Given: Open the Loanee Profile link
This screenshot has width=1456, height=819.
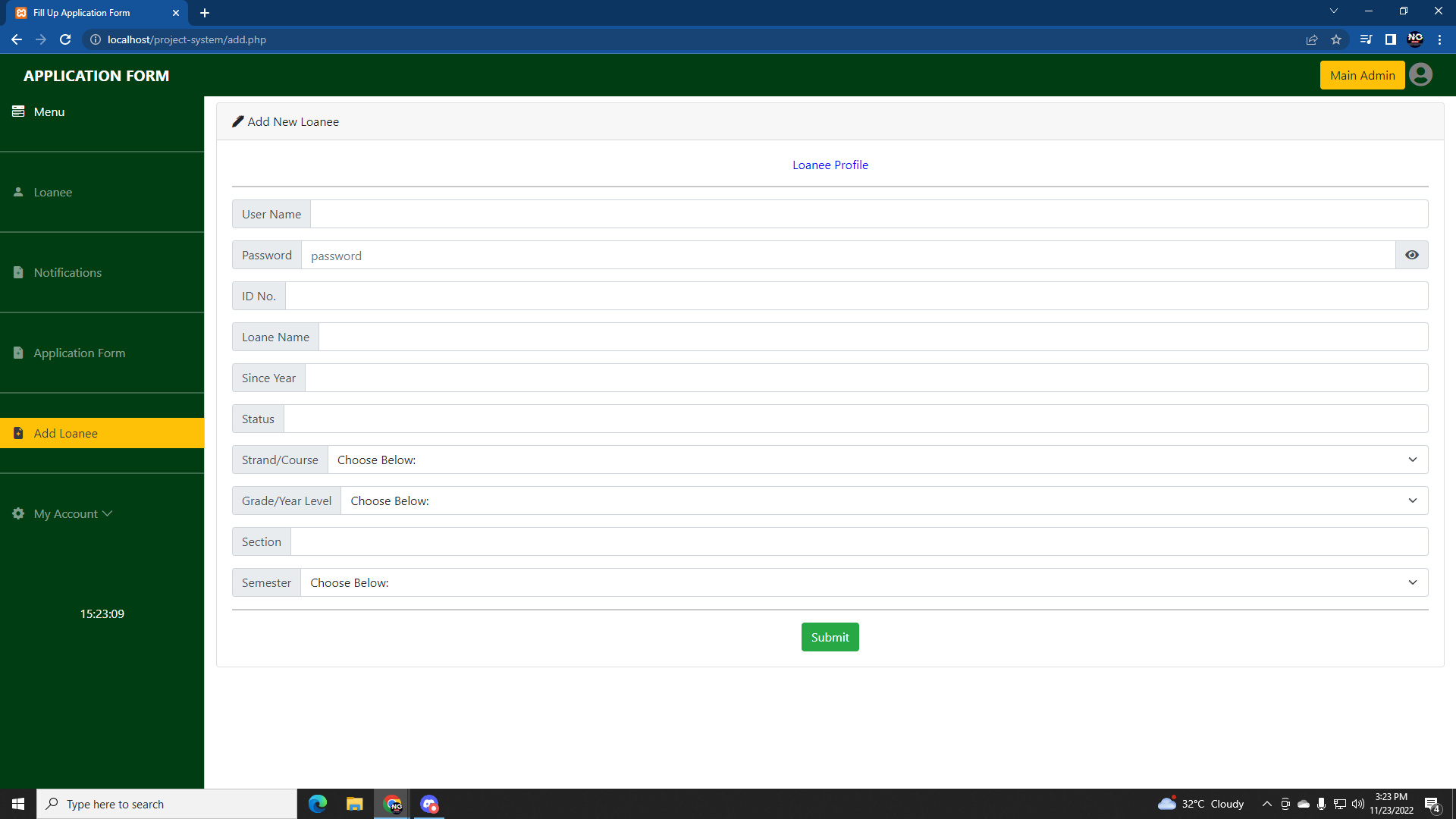Looking at the screenshot, I should 830,165.
